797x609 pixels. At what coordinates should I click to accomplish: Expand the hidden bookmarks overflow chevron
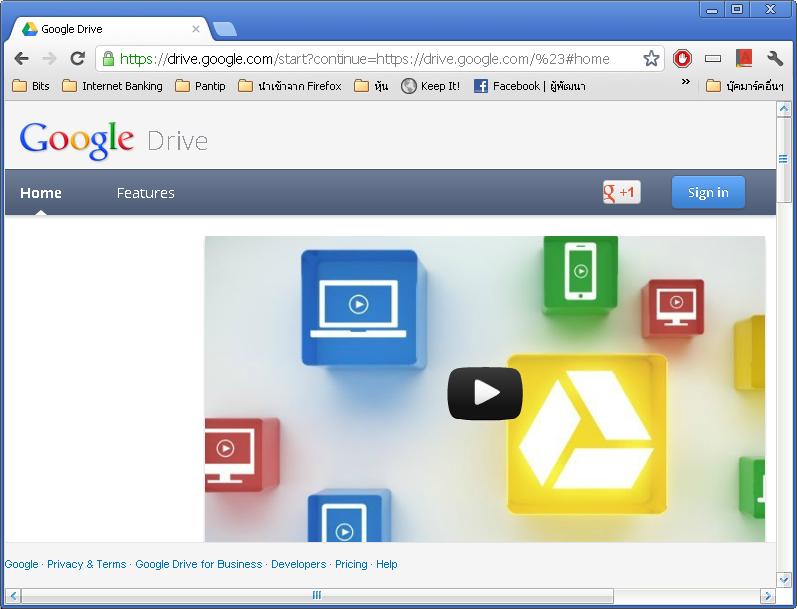686,83
